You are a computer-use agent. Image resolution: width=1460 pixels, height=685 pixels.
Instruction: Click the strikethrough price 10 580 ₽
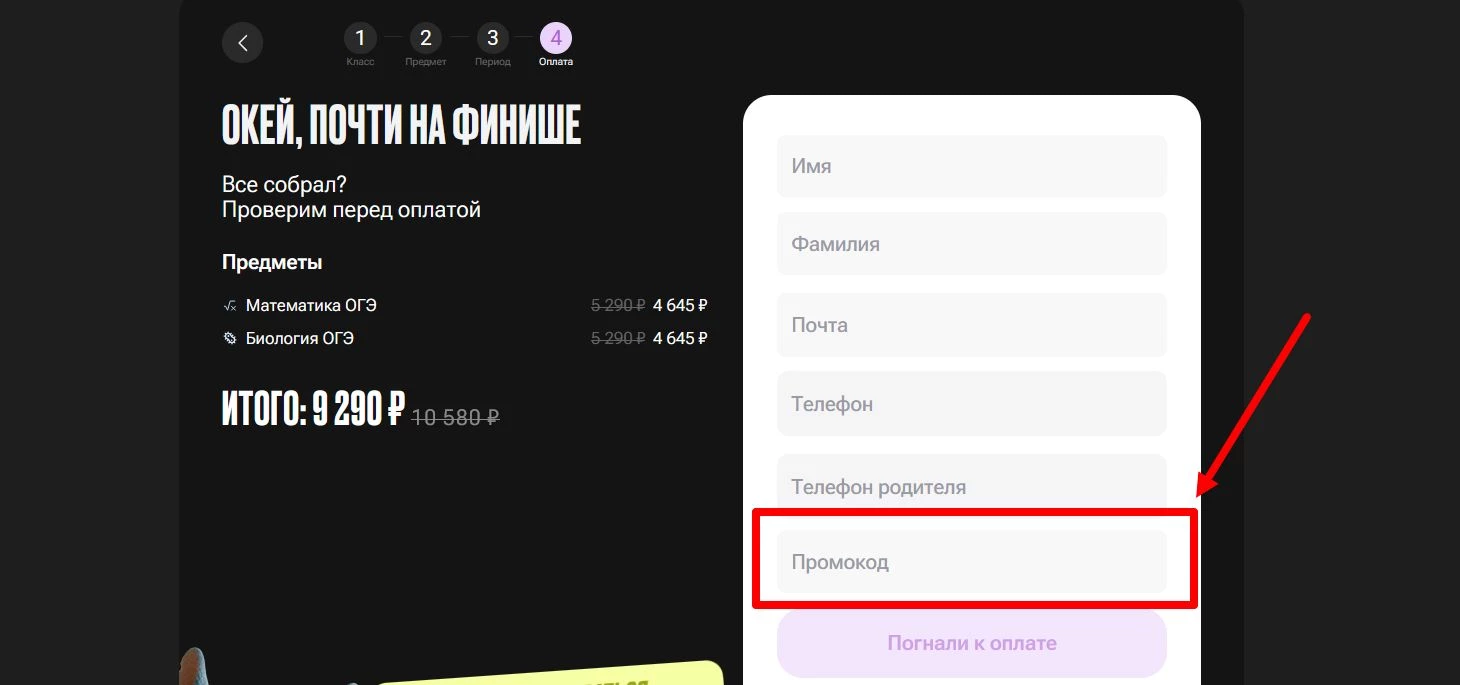pyautogui.click(x=456, y=417)
